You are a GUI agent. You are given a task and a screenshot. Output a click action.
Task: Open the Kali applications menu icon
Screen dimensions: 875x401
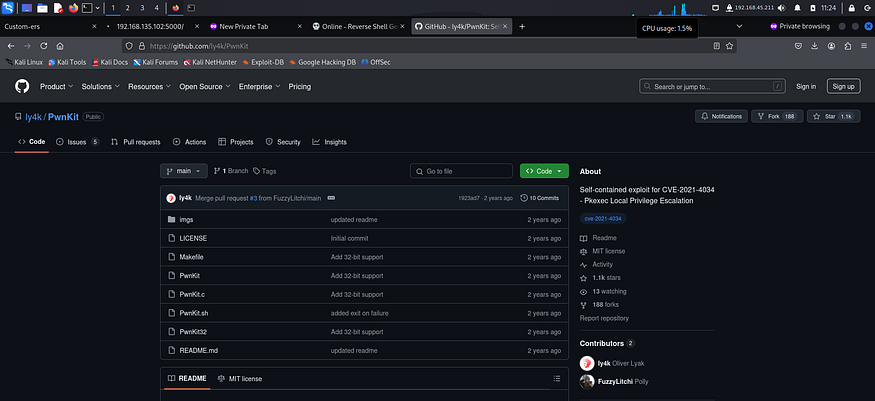(x=8, y=8)
